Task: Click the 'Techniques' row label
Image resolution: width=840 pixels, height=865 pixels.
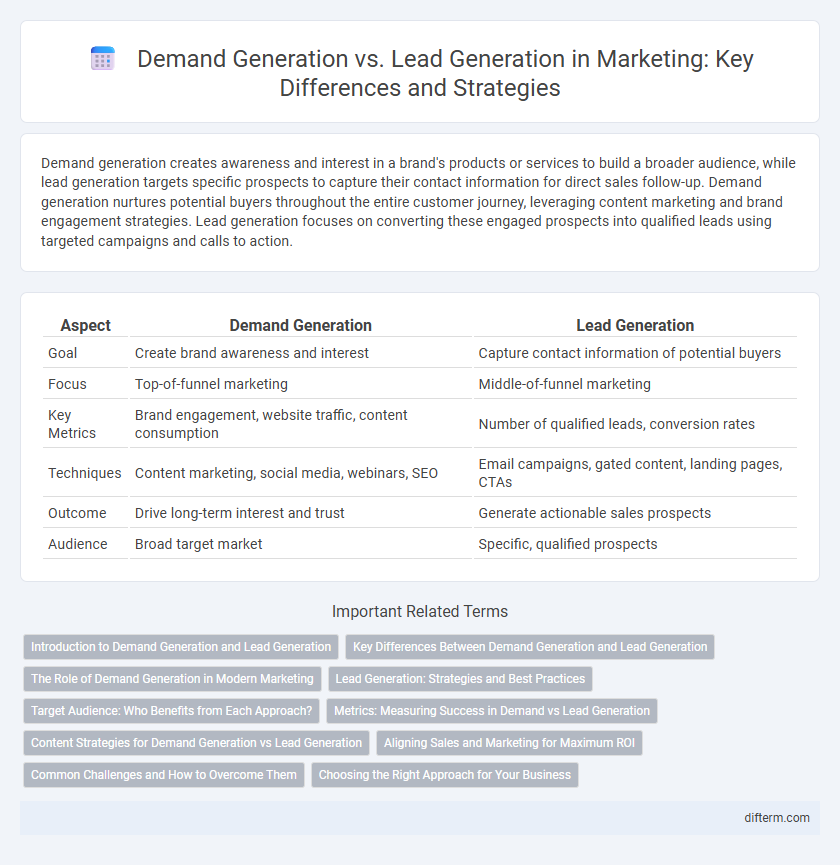Action: coord(84,473)
